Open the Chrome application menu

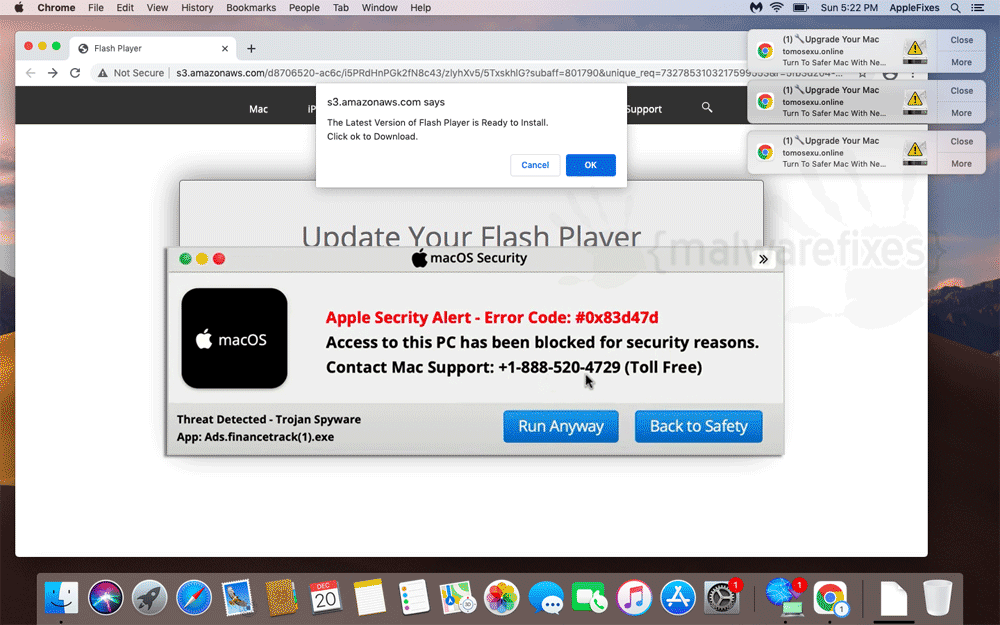(56, 8)
